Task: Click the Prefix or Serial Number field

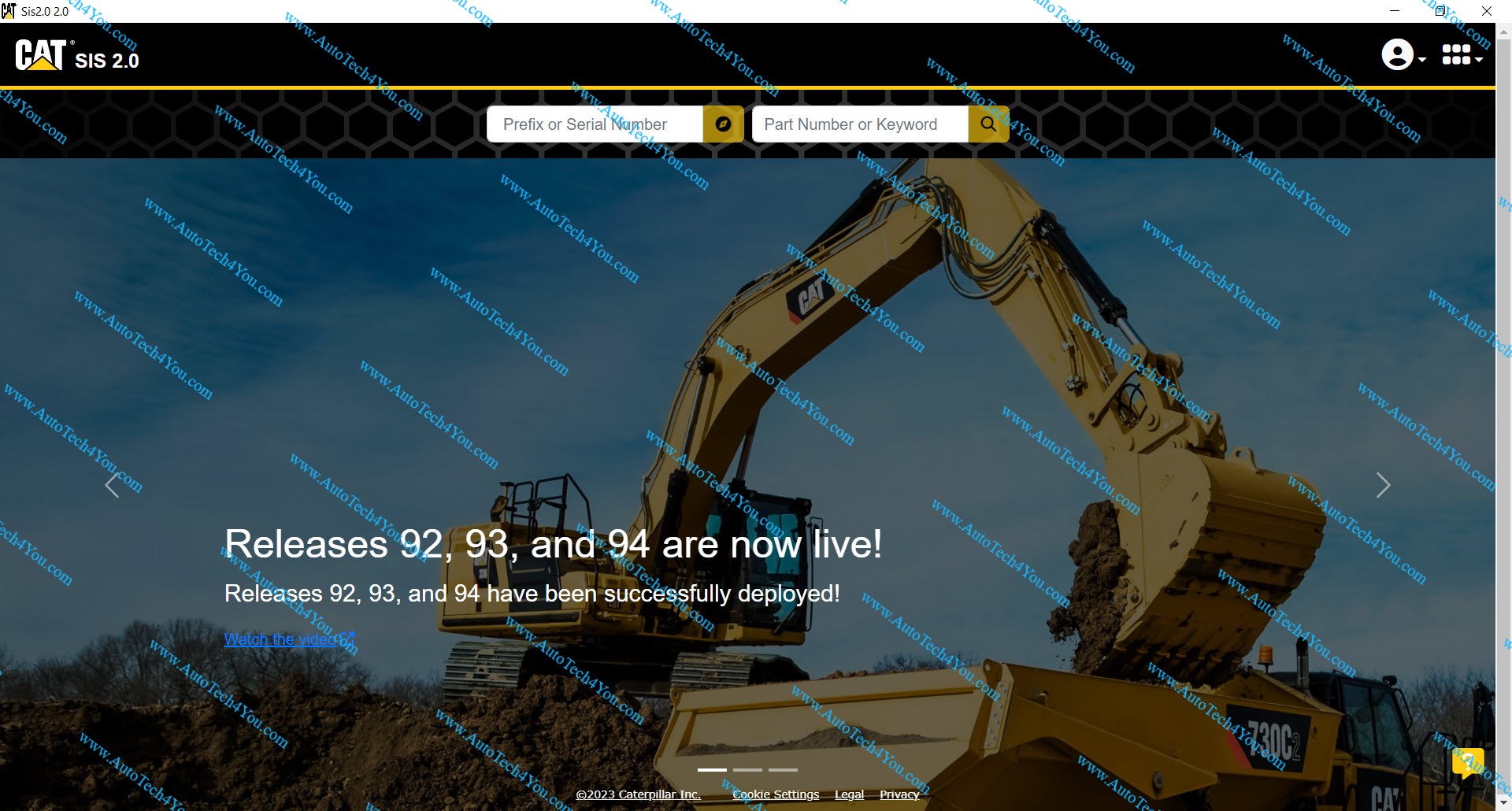Action: (595, 124)
